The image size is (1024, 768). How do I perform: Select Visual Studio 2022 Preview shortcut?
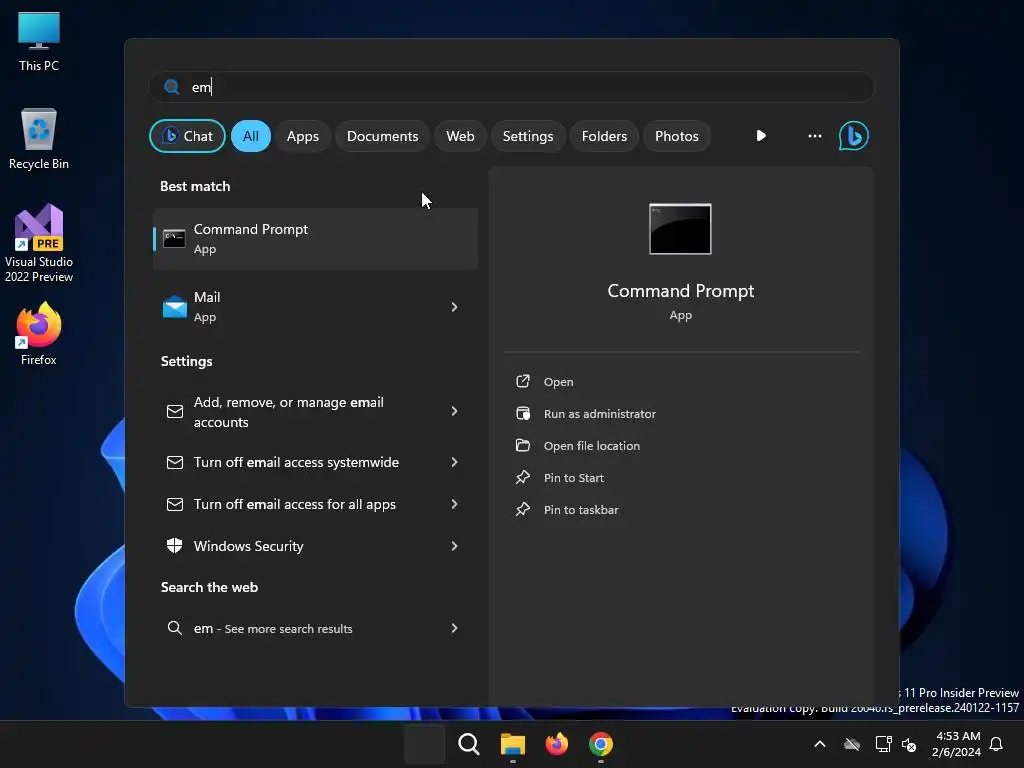pyautogui.click(x=39, y=243)
